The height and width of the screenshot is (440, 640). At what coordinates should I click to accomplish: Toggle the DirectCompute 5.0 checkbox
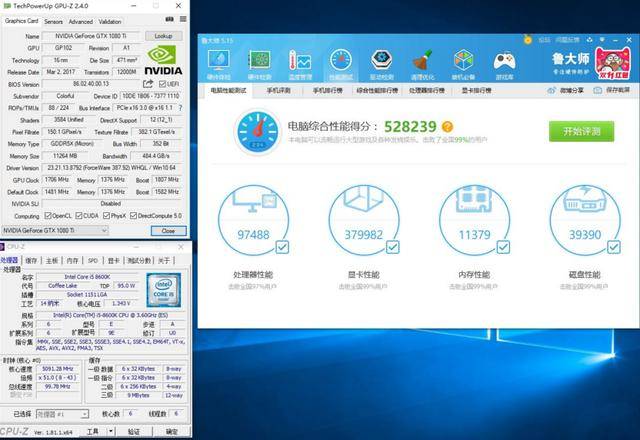133,216
